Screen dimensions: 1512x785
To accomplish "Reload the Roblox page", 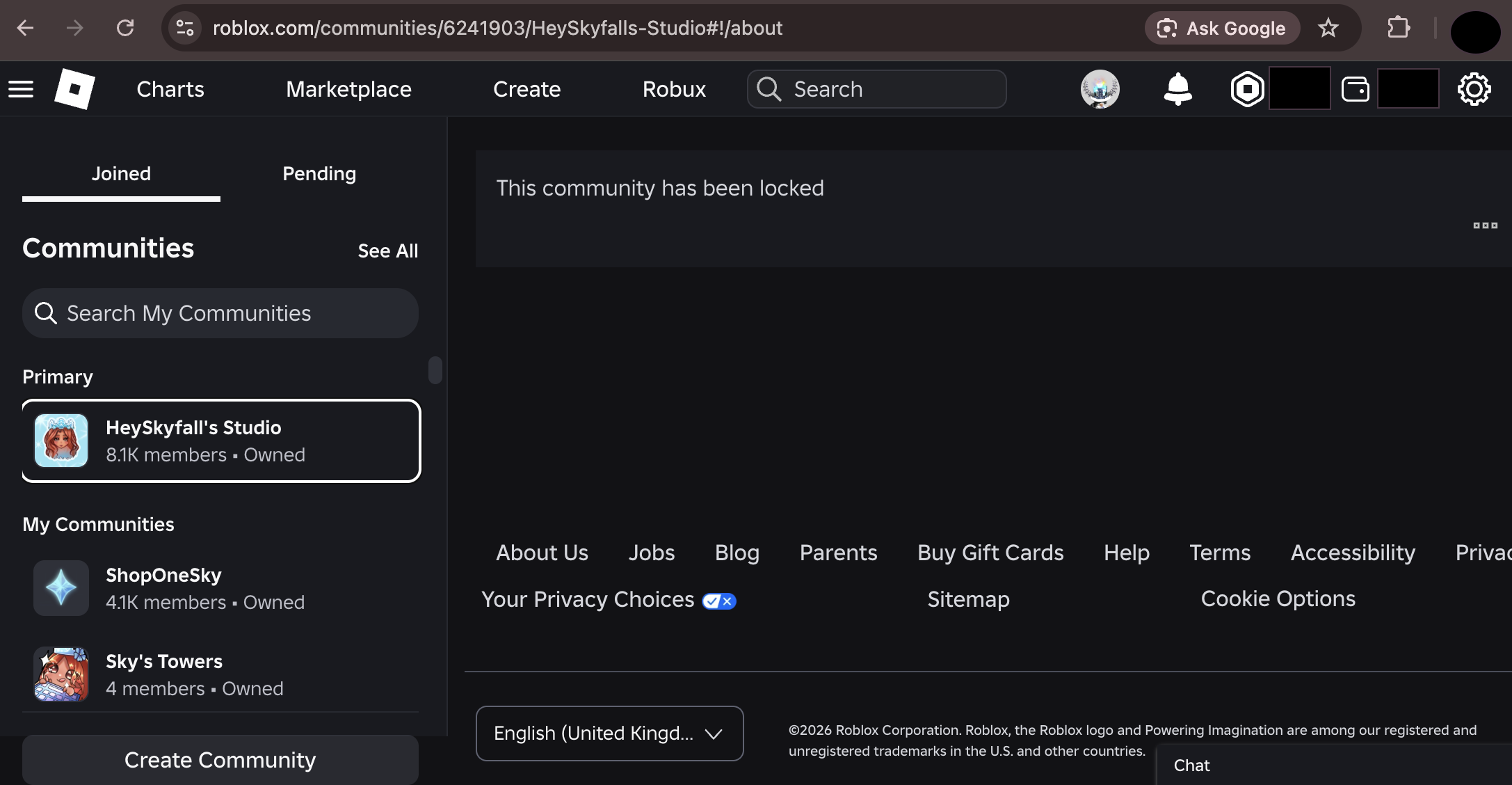I will (125, 28).
